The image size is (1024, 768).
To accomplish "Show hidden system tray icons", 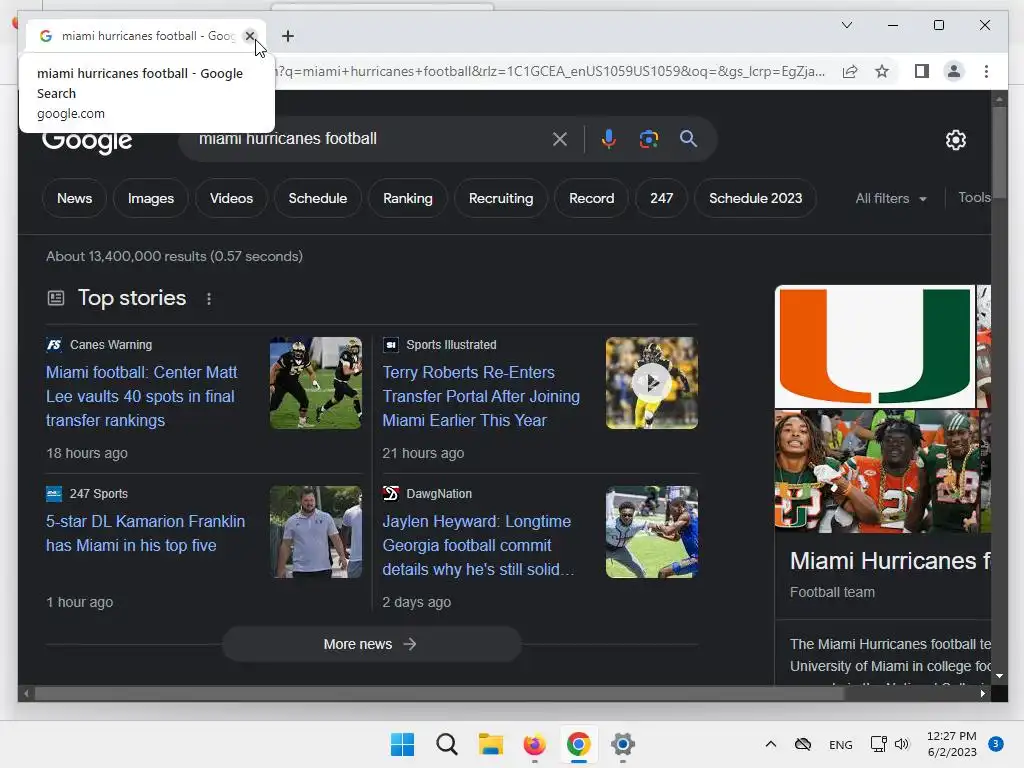I will click(771, 744).
